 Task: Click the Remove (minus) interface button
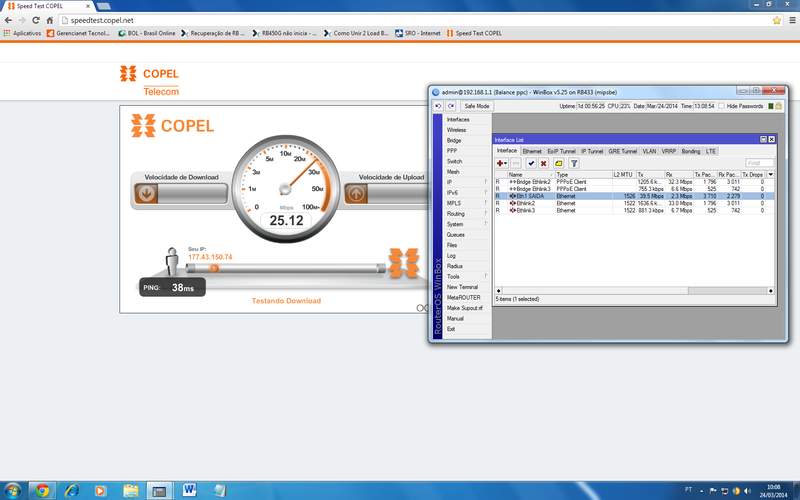point(516,163)
